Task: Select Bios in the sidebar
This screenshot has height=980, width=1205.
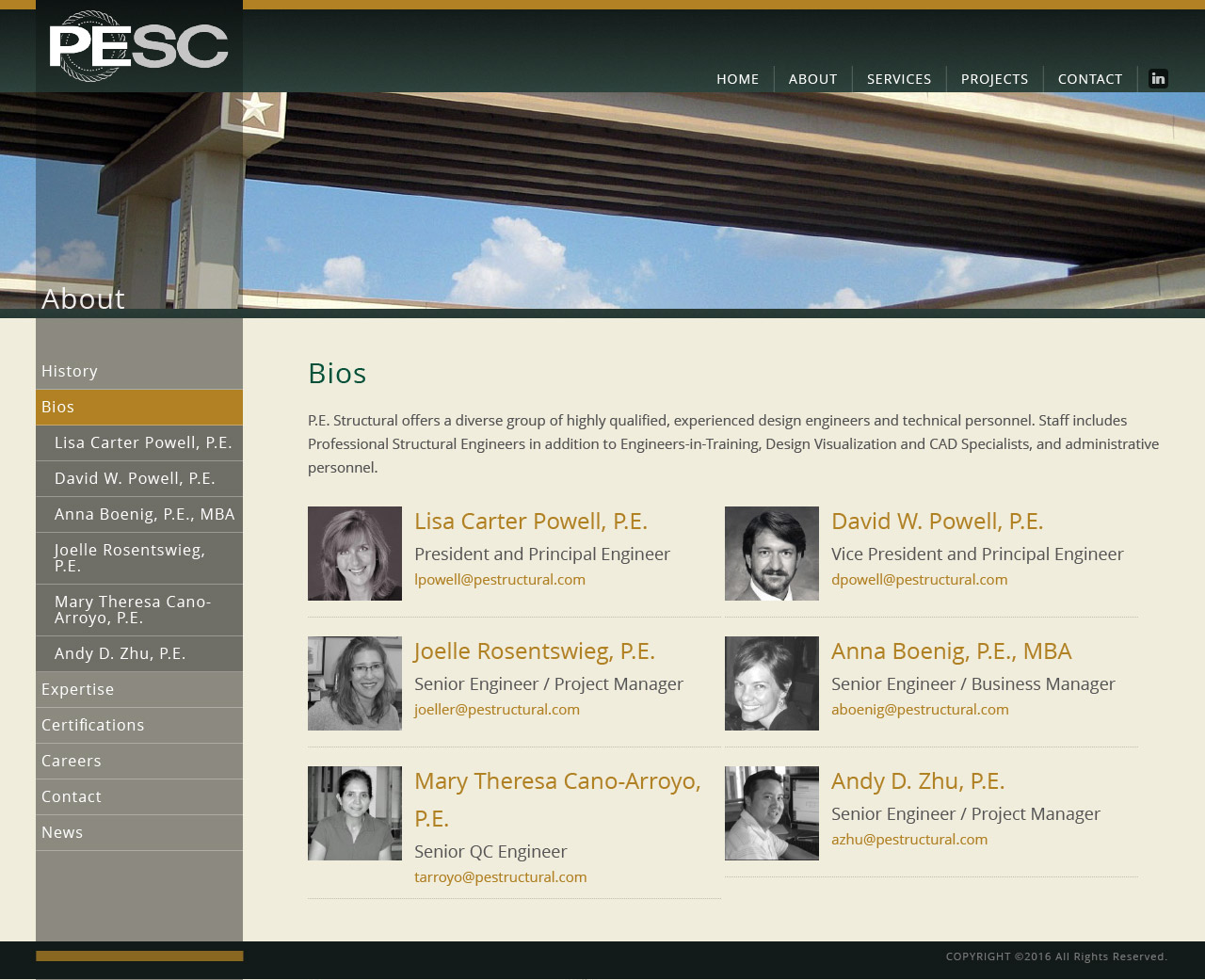Action: click(x=139, y=408)
